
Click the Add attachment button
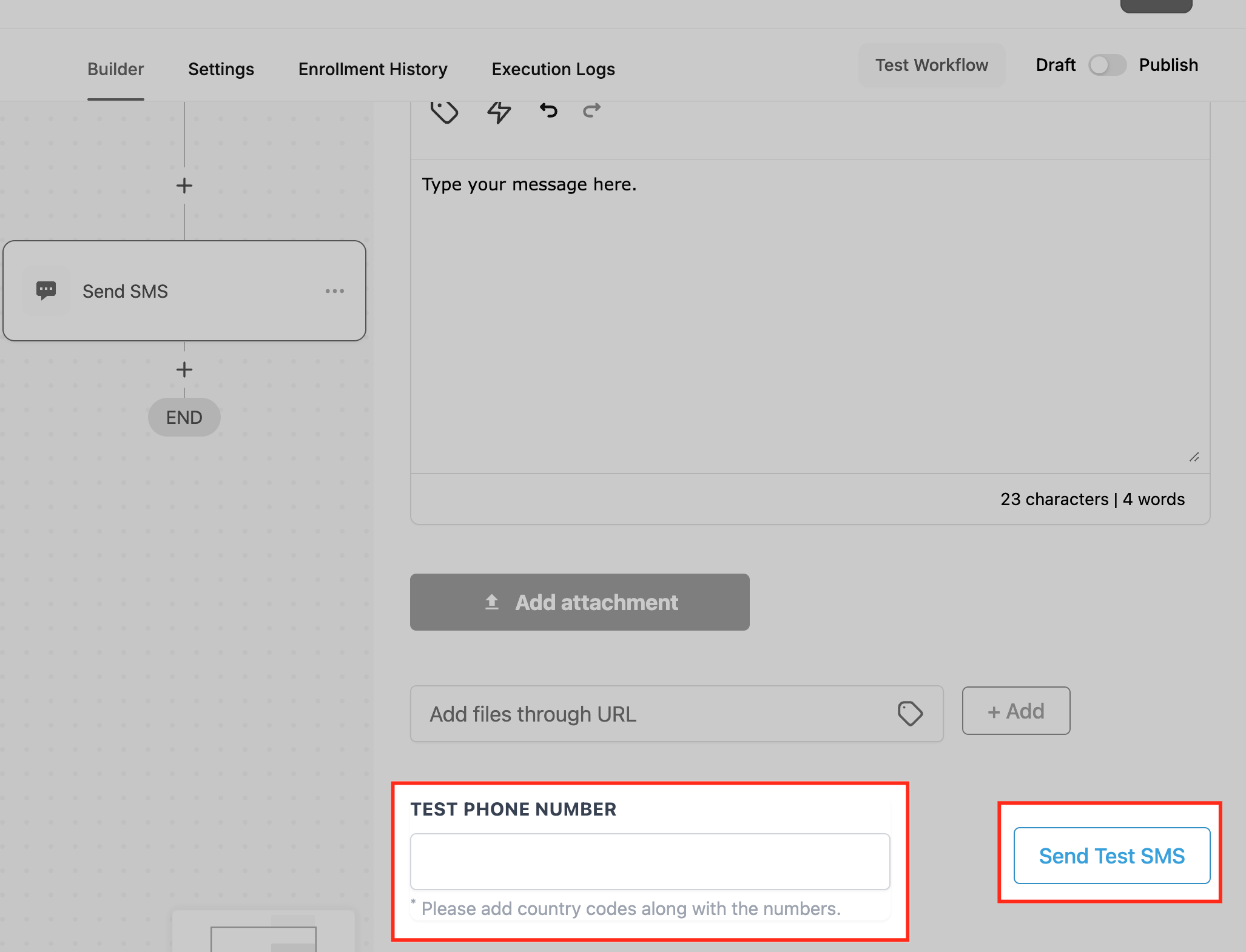[x=579, y=602]
